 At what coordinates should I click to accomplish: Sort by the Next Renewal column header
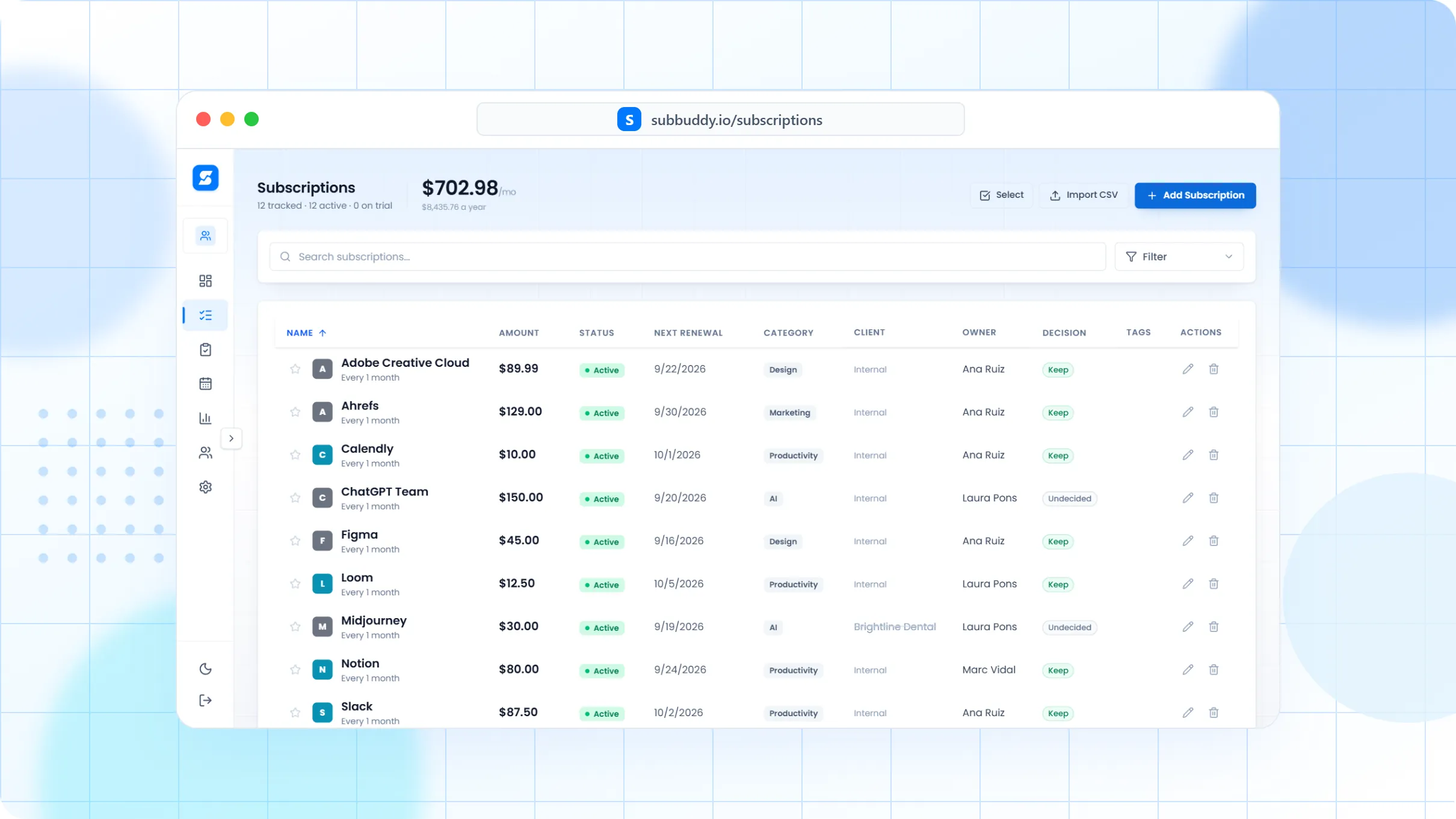tap(688, 333)
